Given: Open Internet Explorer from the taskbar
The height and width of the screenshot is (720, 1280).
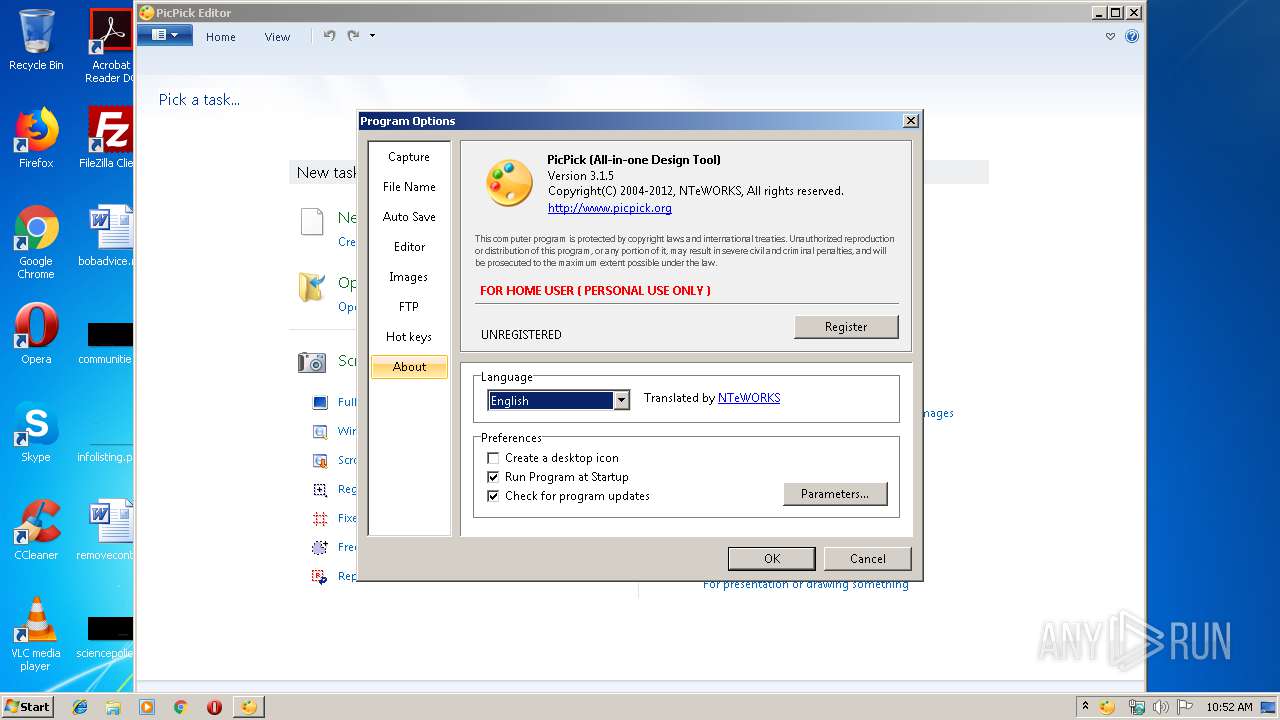Looking at the screenshot, I should [80, 707].
